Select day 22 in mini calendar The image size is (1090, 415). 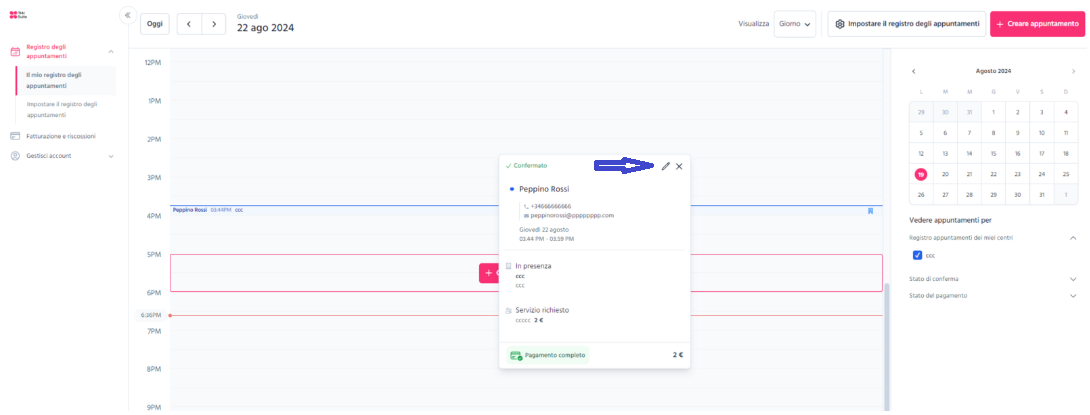(x=993, y=174)
